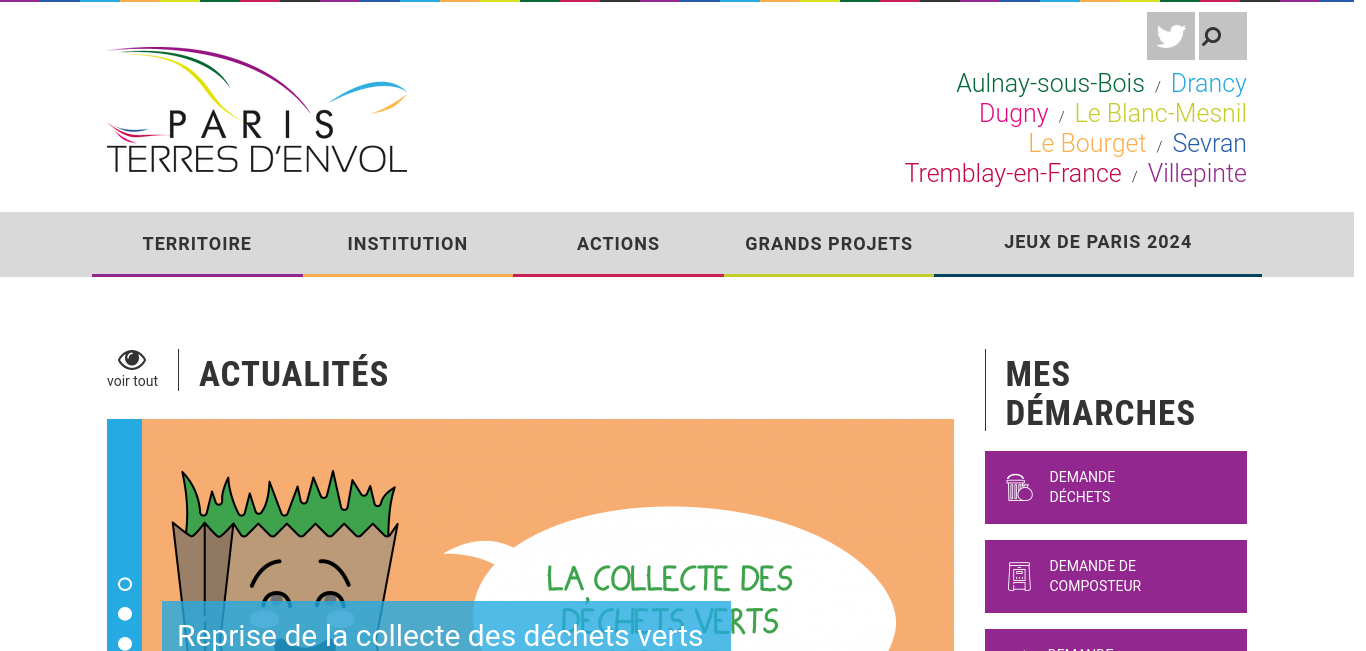
Task: Open the Demande déchets purple button
Action: click(x=1116, y=487)
